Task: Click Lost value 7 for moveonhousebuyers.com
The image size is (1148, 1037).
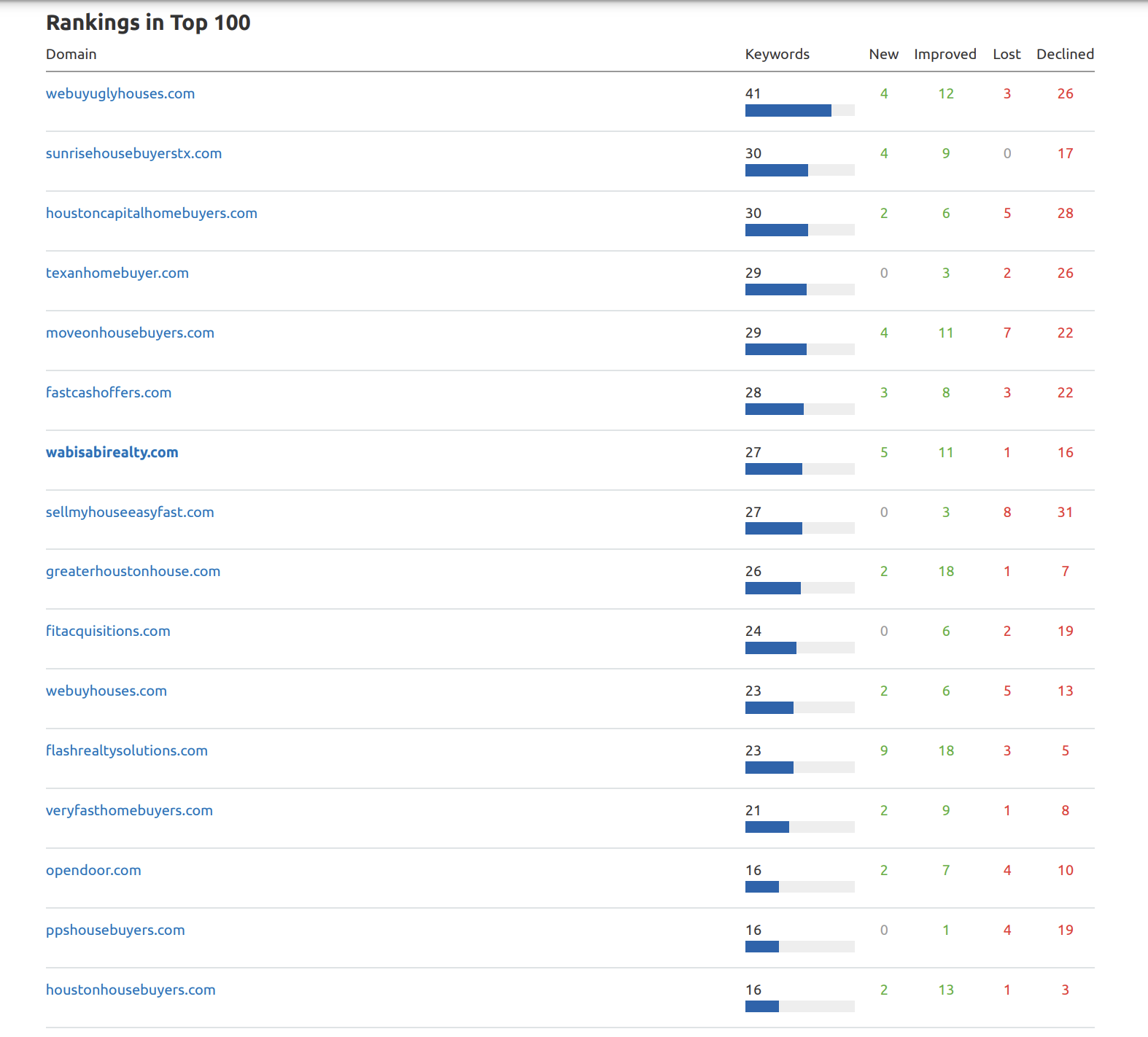Action: (x=1007, y=333)
